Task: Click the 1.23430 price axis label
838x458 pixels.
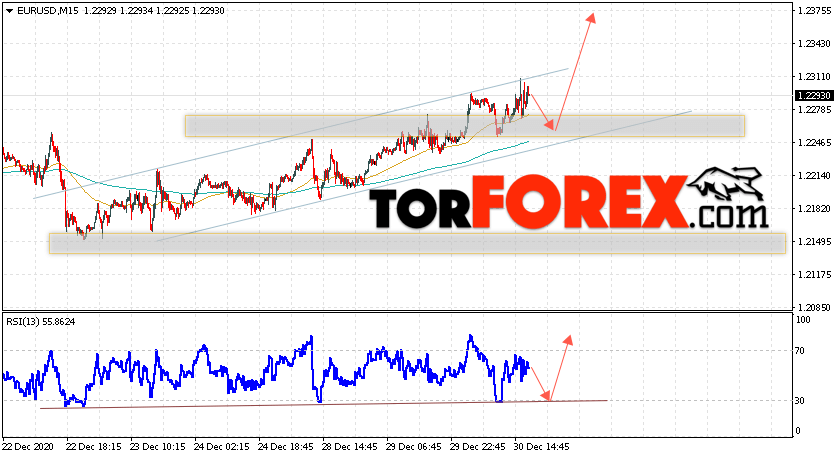Action: [814, 44]
